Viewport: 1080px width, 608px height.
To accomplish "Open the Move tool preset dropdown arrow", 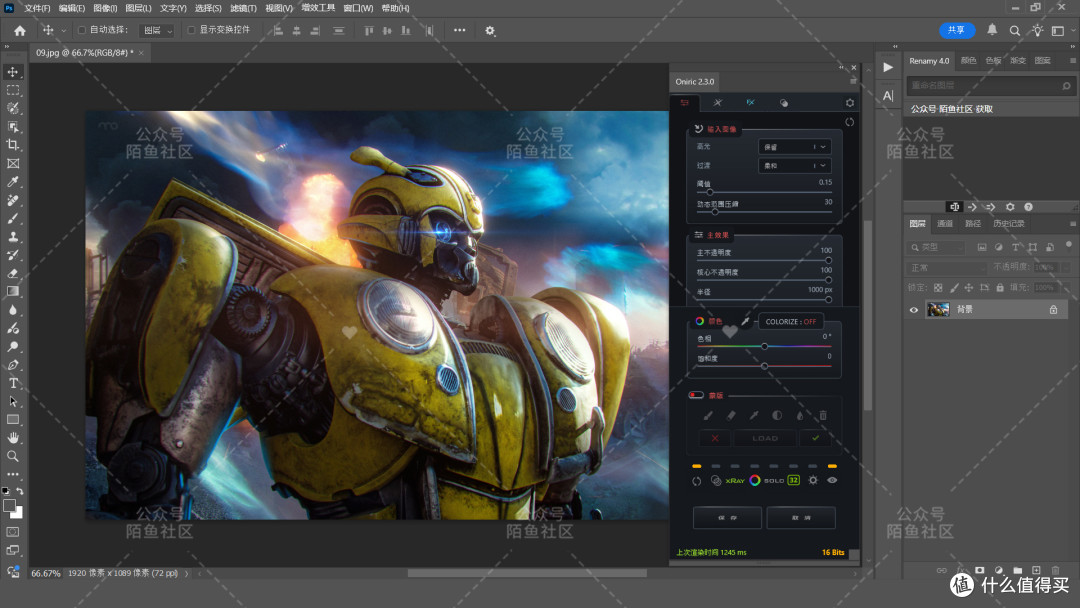I will click(x=63, y=30).
